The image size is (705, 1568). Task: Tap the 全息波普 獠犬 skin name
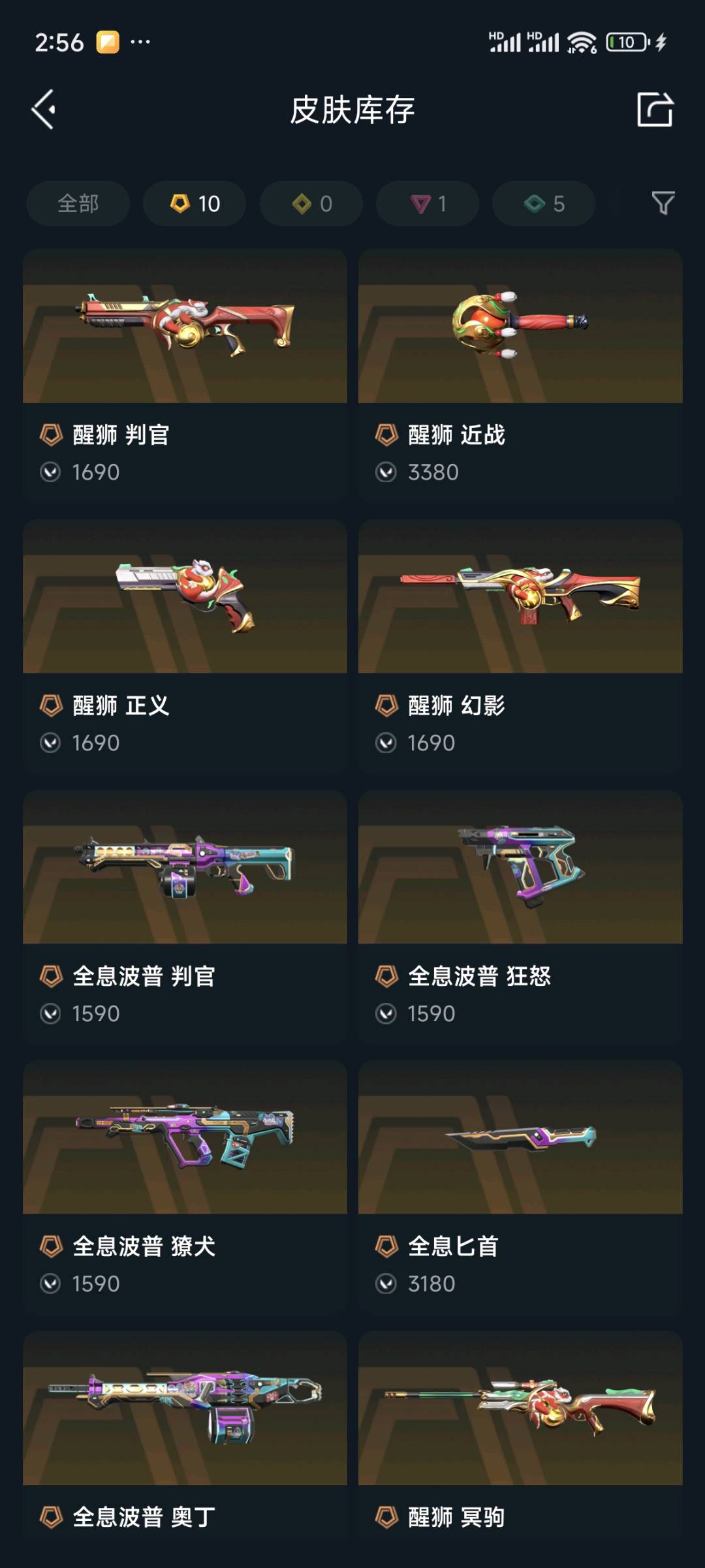144,1246
